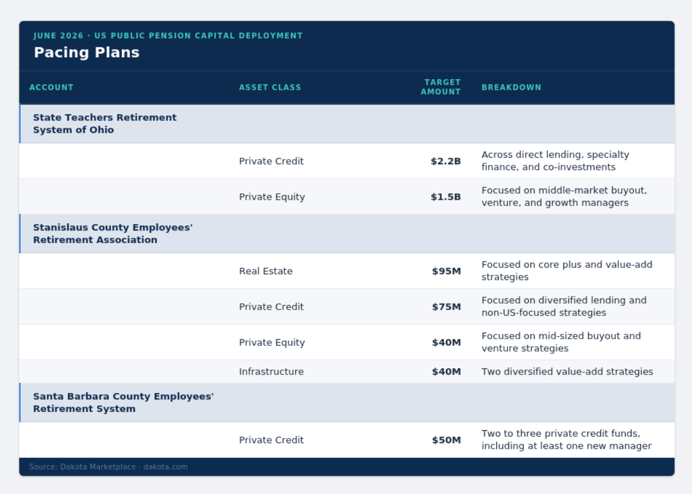This screenshot has width=692, height=494.
Task: Click the Asset Class column header
Action: (270, 87)
